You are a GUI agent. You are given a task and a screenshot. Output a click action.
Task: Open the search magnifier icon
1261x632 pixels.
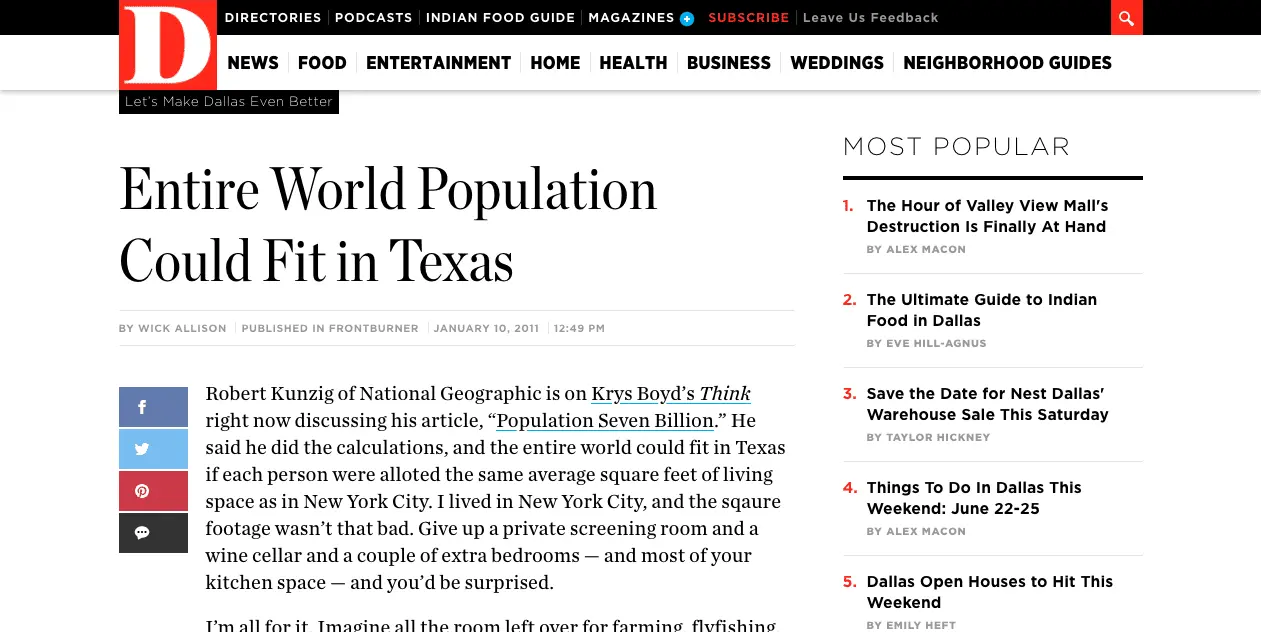pyautogui.click(x=1126, y=18)
